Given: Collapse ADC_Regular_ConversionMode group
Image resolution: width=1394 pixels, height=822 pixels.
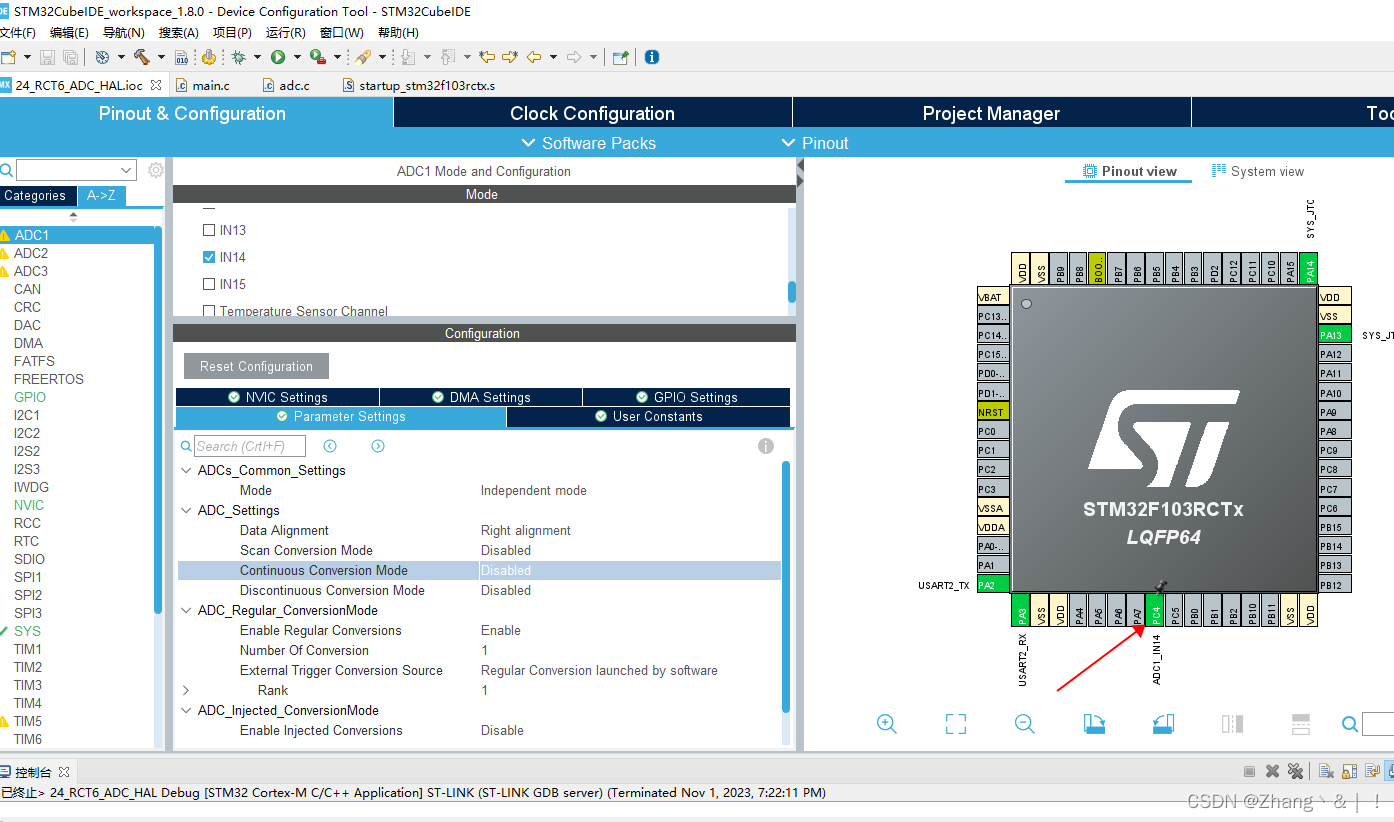Looking at the screenshot, I should coord(186,610).
